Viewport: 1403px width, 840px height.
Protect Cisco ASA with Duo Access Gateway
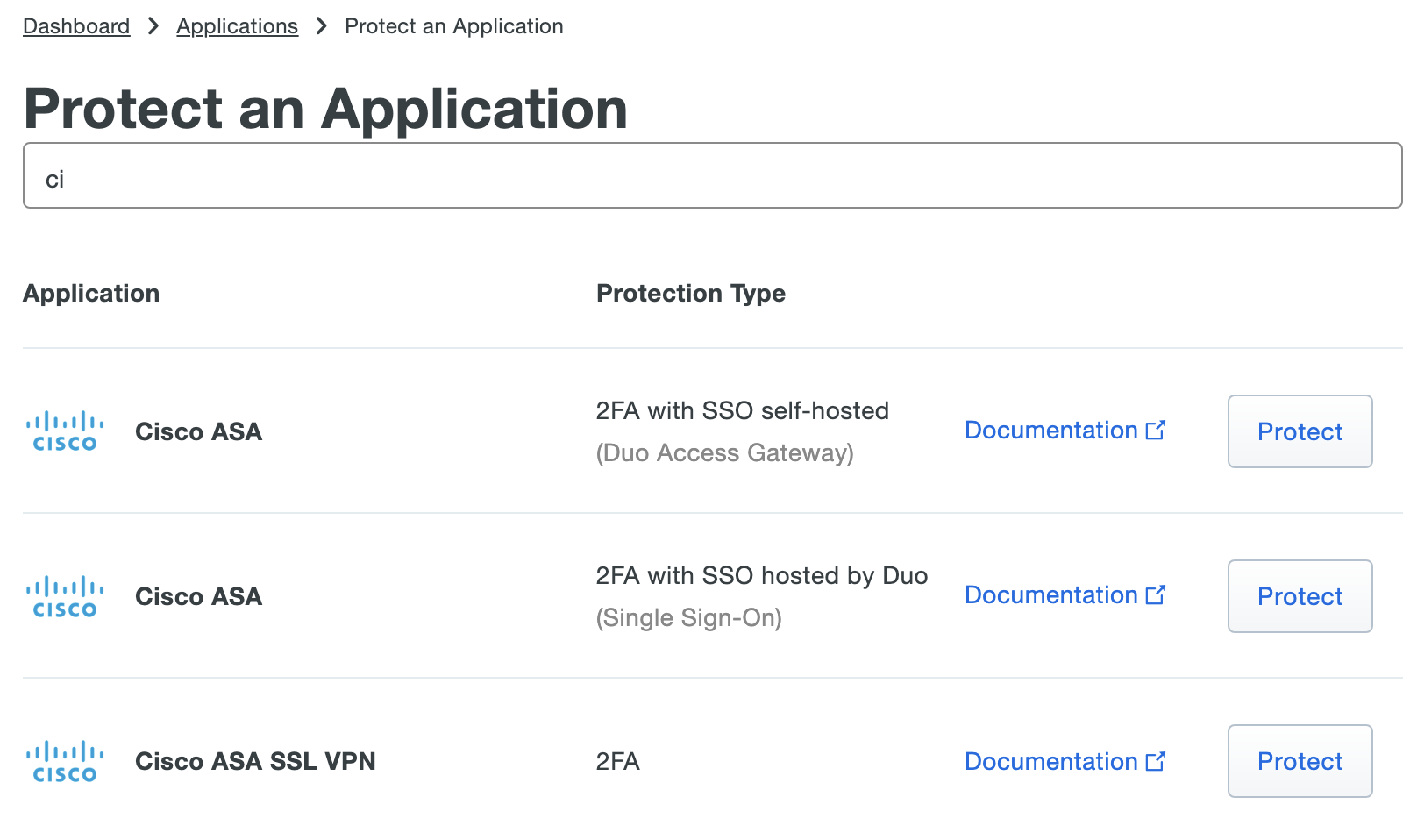1300,431
